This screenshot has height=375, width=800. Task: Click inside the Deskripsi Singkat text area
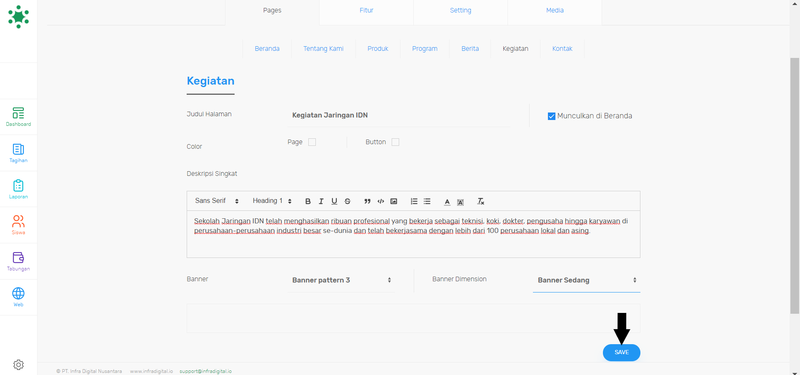click(413, 234)
